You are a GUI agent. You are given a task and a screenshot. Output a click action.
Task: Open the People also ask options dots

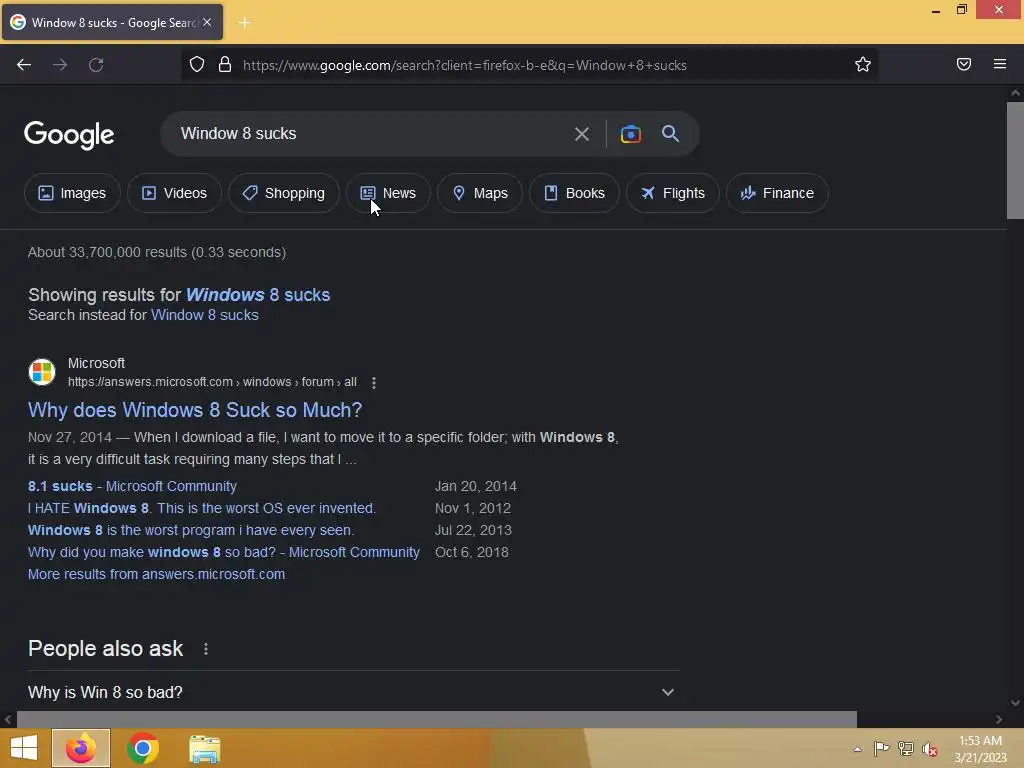point(206,649)
